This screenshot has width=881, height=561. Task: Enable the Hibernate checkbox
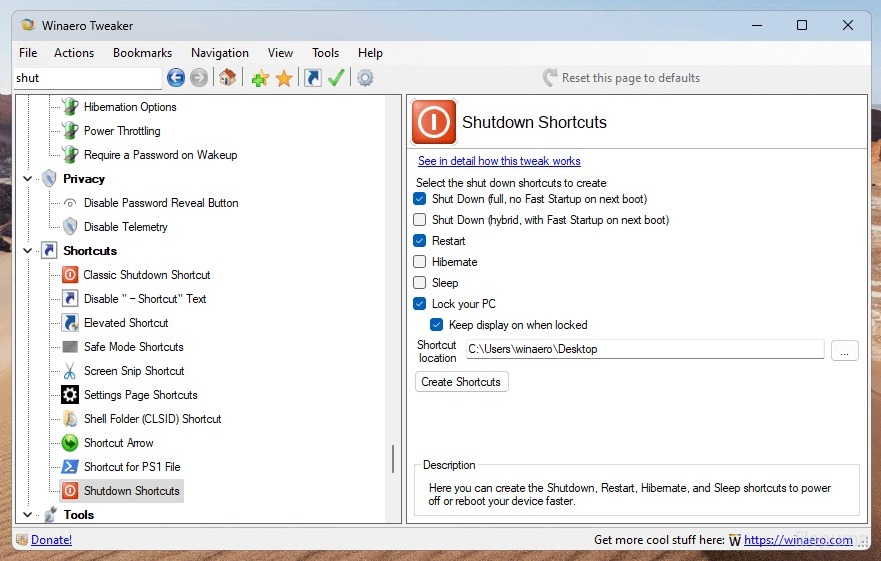(x=420, y=262)
